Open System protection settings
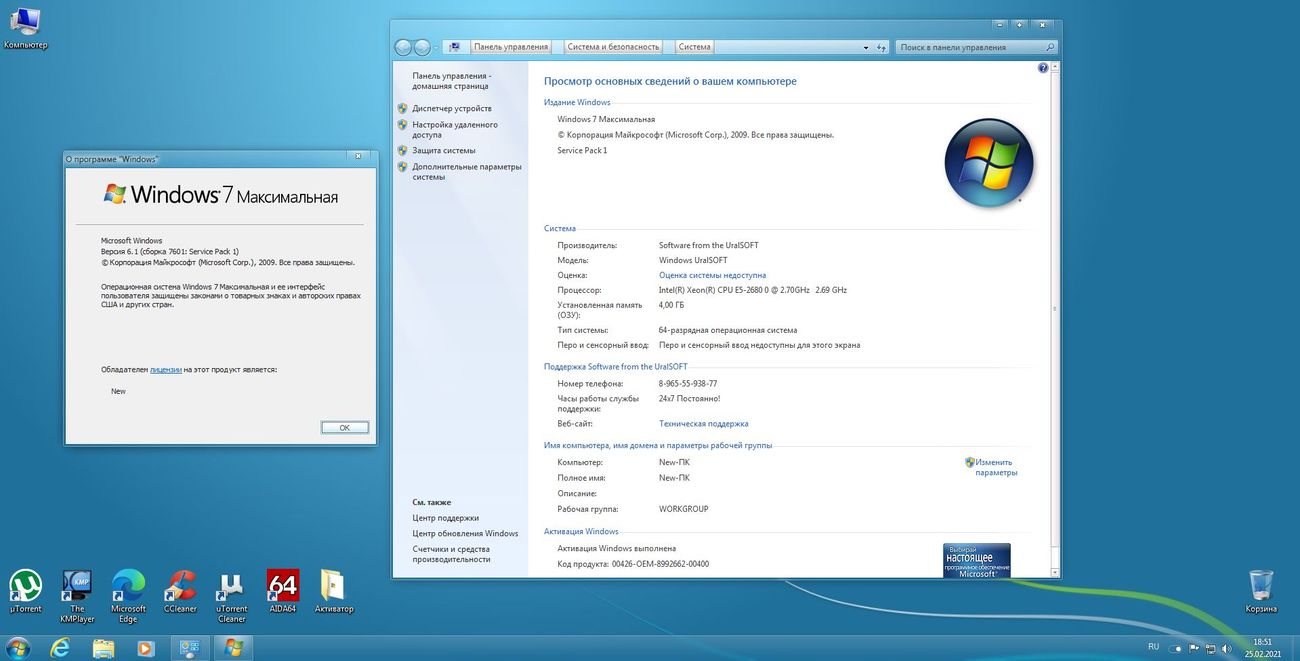1300x661 pixels. (x=442, y=150)
